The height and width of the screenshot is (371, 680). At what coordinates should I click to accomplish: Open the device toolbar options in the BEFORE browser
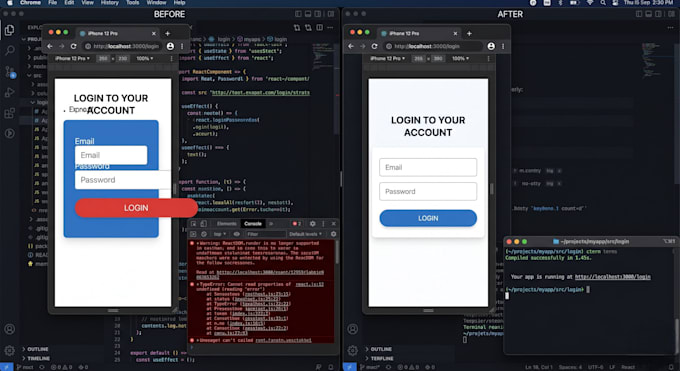[171, 58]
